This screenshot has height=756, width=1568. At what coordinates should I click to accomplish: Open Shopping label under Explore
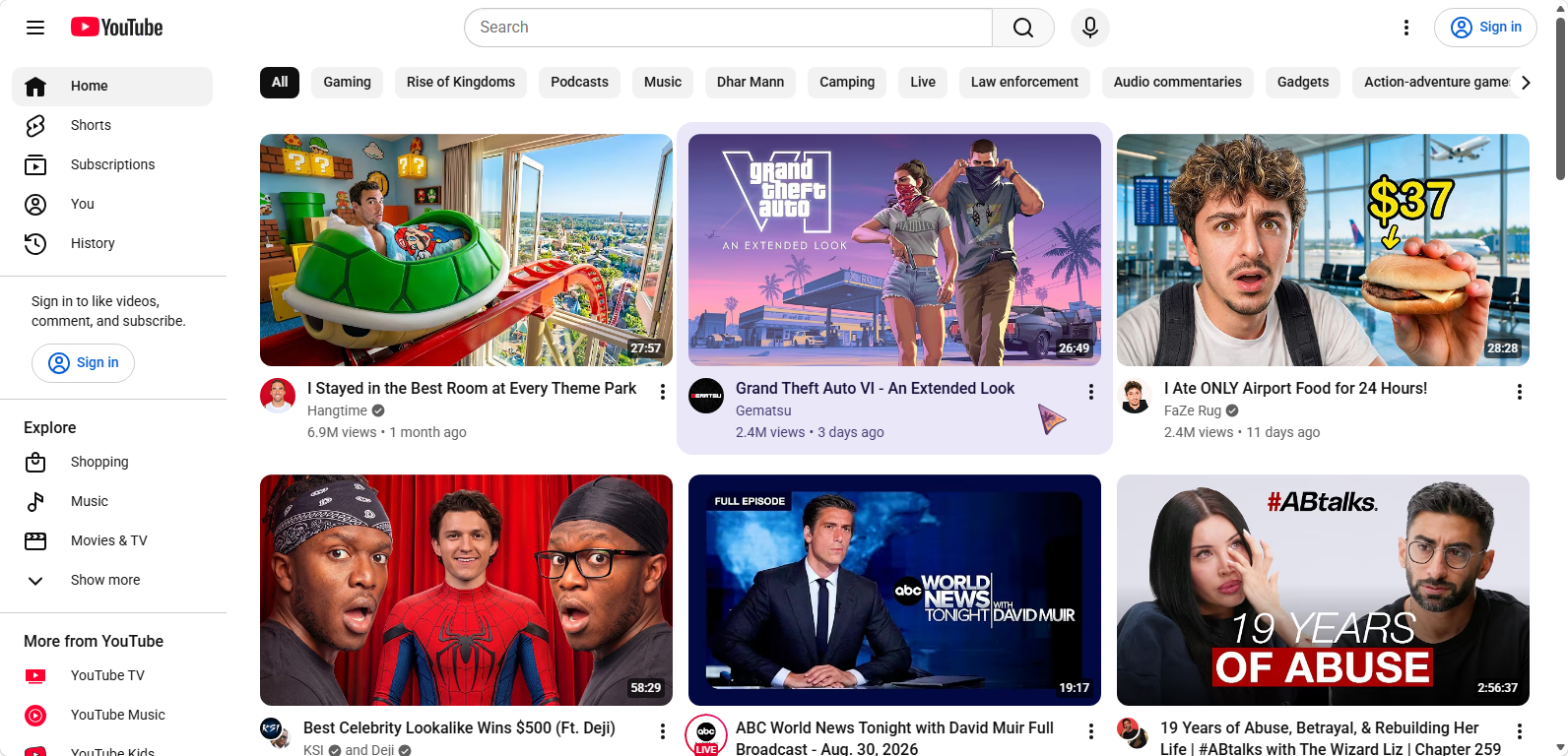click(99, 463)
